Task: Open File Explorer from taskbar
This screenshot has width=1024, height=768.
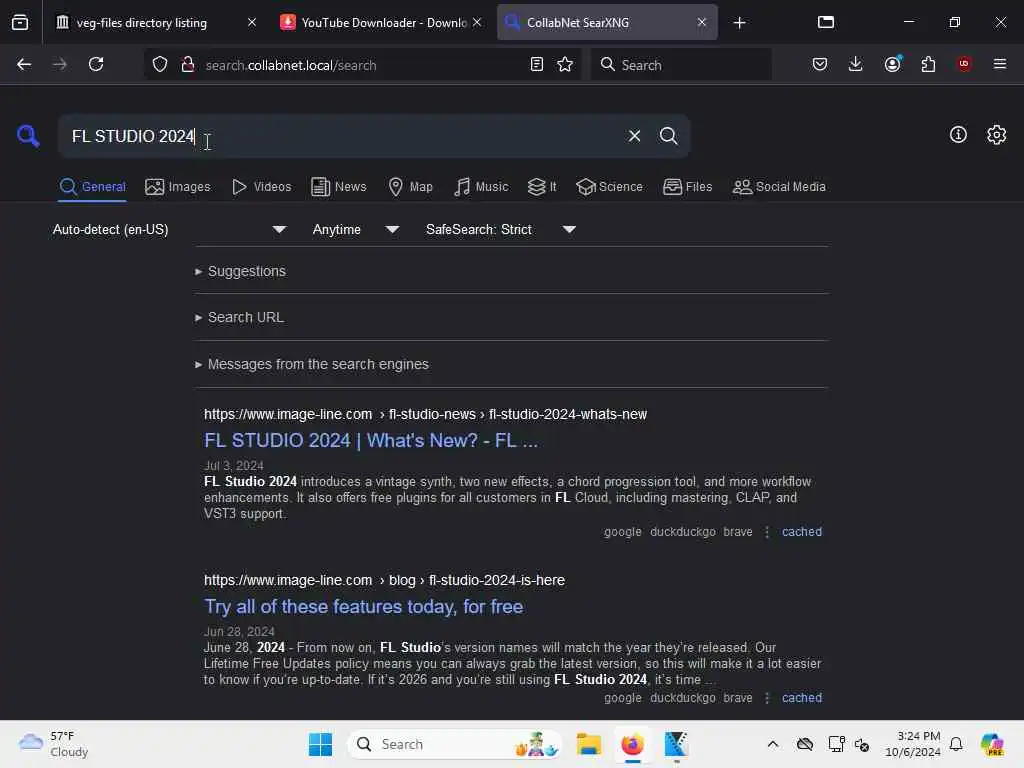Action: pos(588,744)
